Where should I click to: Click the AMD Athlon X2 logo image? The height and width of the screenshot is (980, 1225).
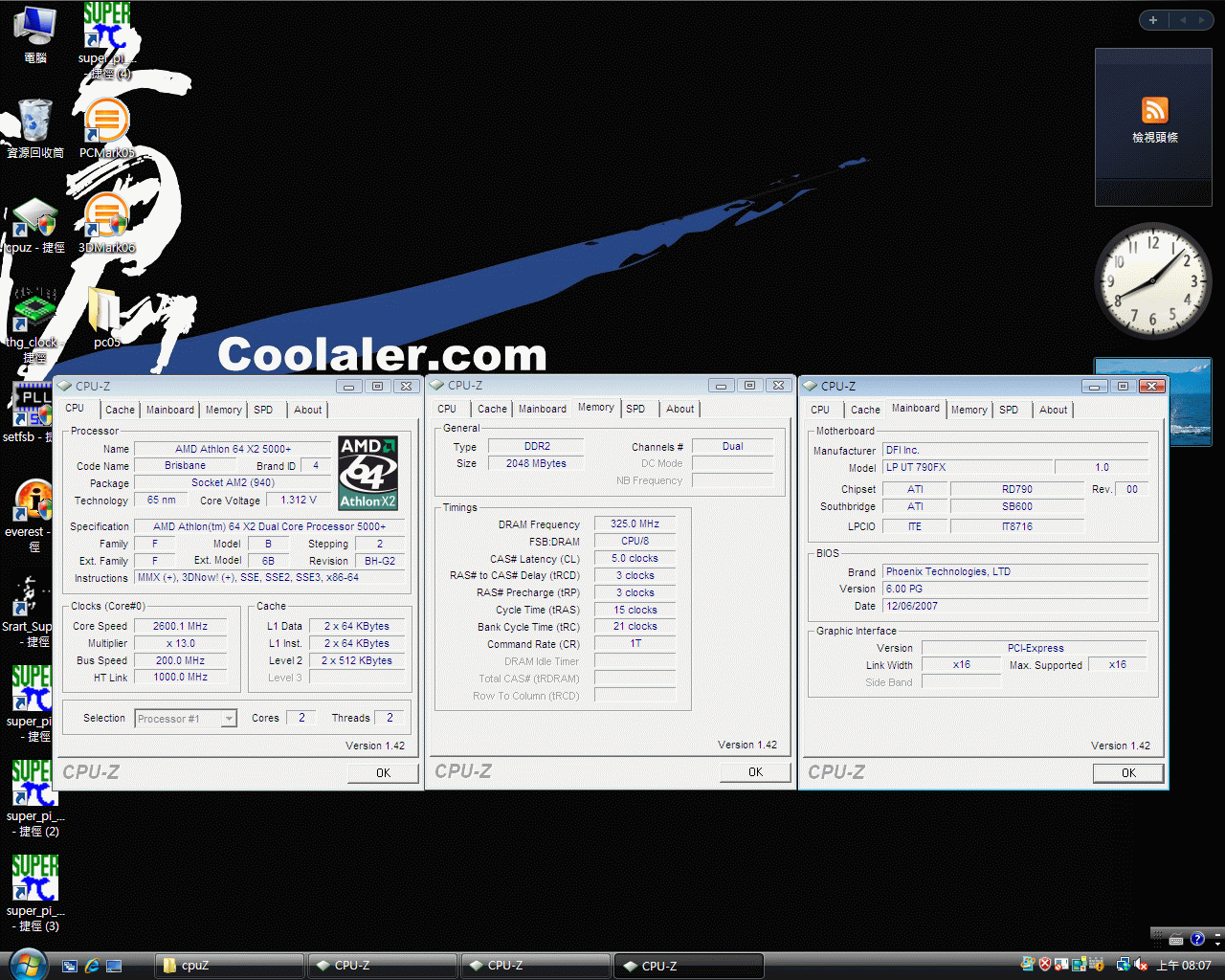tap(368, 474)
